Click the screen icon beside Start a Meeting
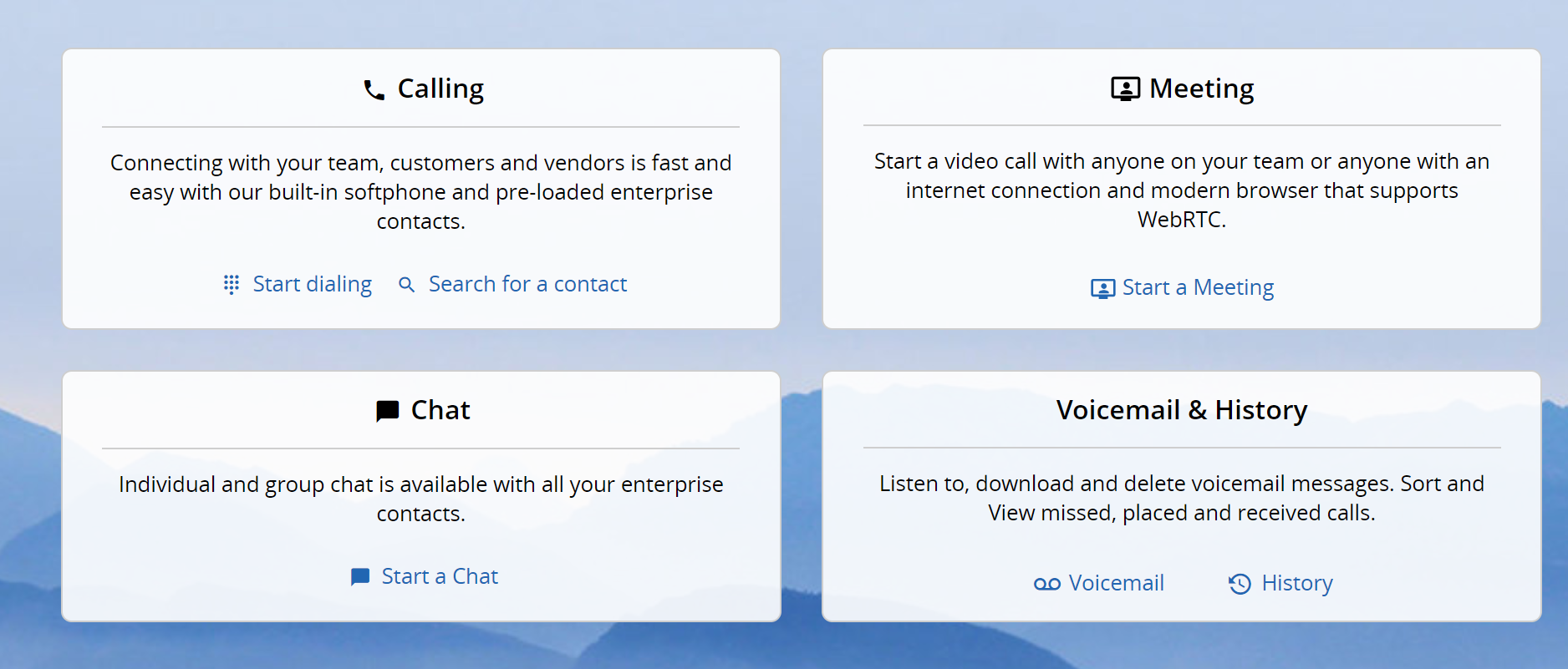This screenshot has height=669, width=1568. (1102, 289)
